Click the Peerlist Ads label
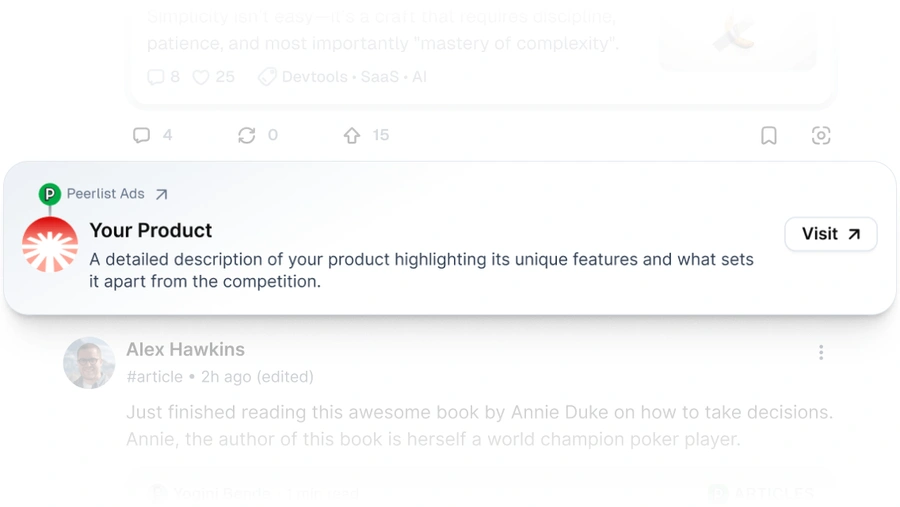900x507 pixels. point(106,194)
